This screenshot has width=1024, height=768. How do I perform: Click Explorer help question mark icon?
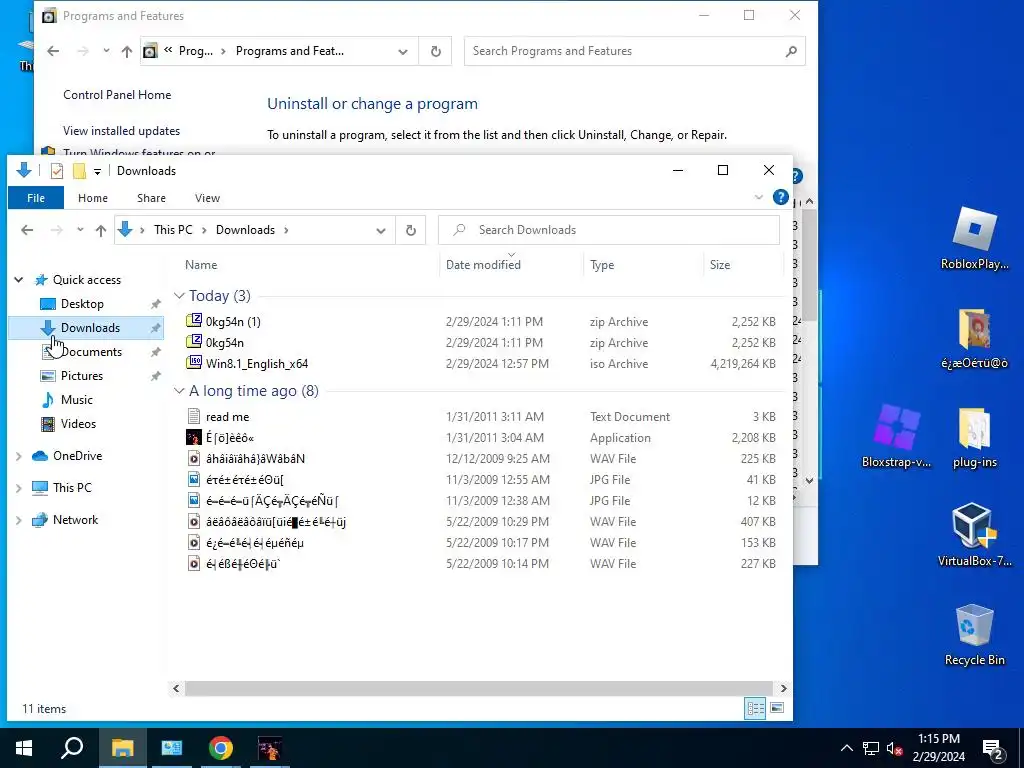(x=780, y=197)
